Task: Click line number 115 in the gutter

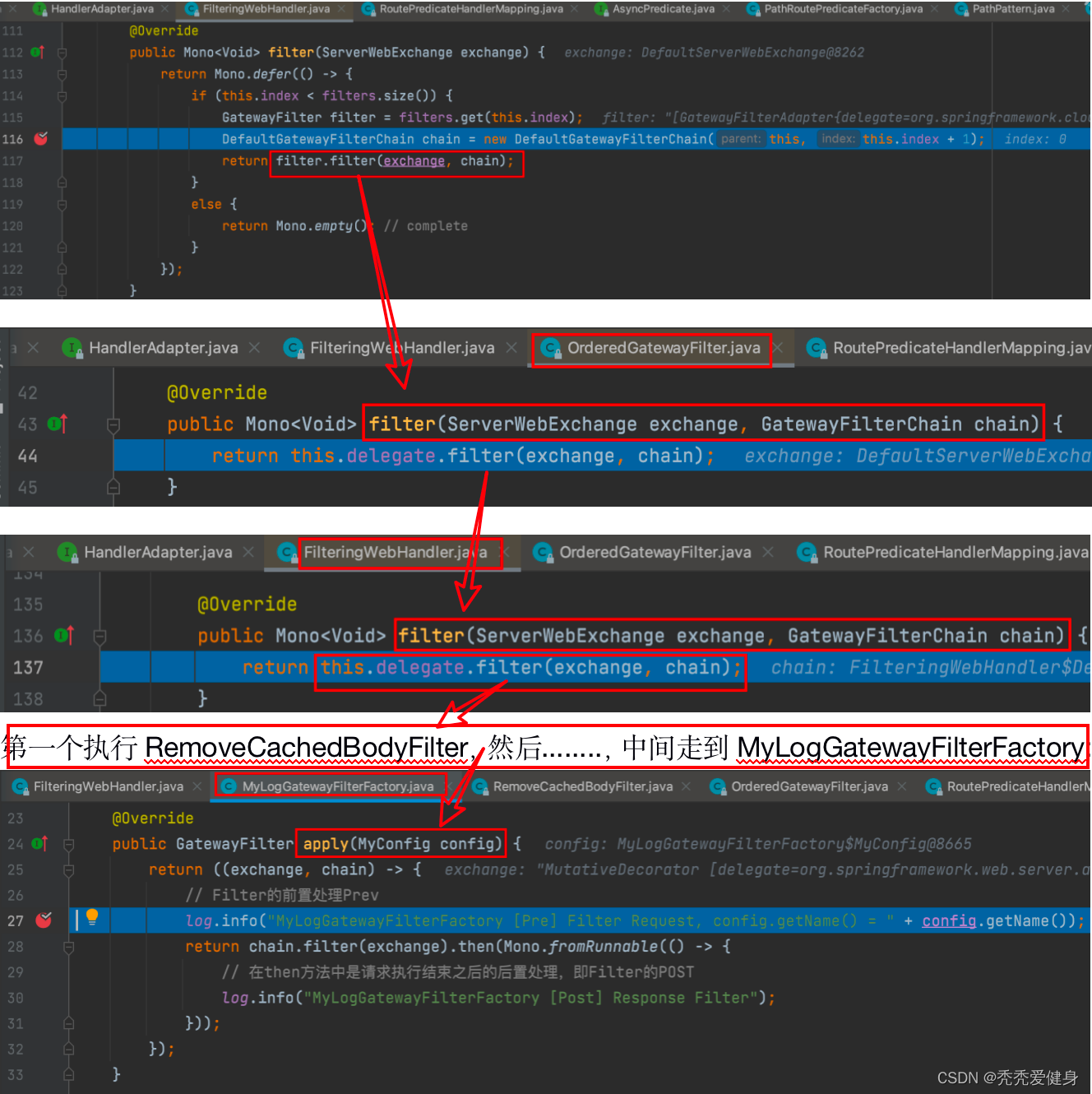Action: pyautogui.click(x=12, y=118)
